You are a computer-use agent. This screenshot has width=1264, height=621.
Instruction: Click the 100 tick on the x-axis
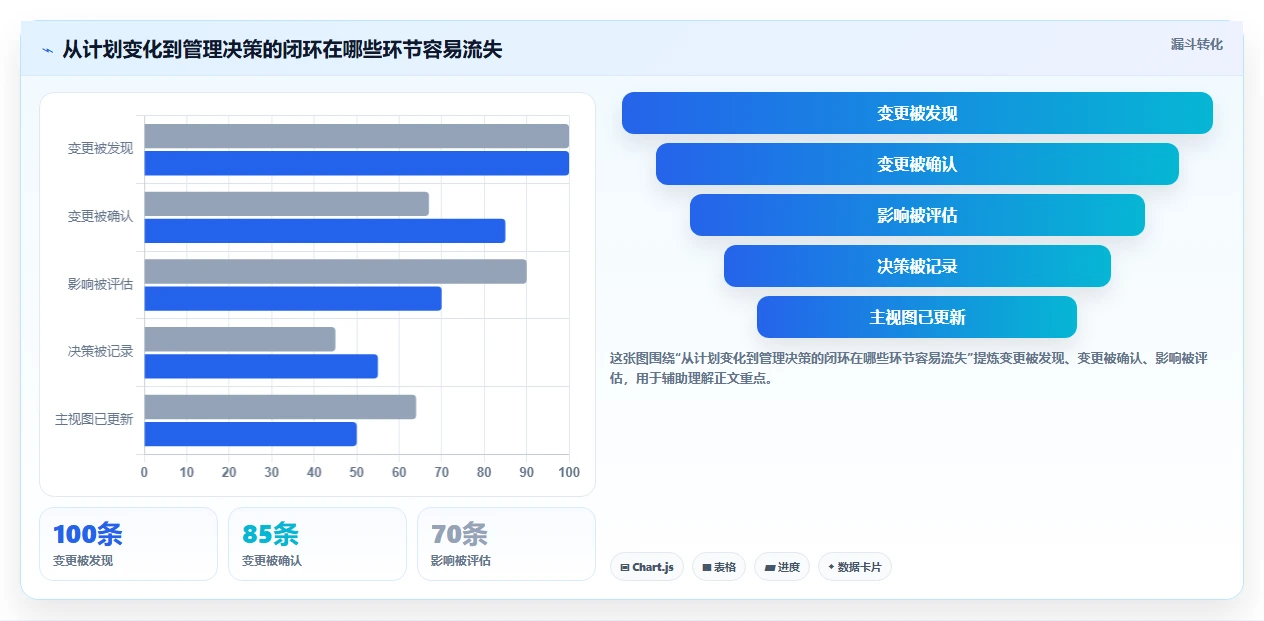pyautogui.click(x=569, y=472)
